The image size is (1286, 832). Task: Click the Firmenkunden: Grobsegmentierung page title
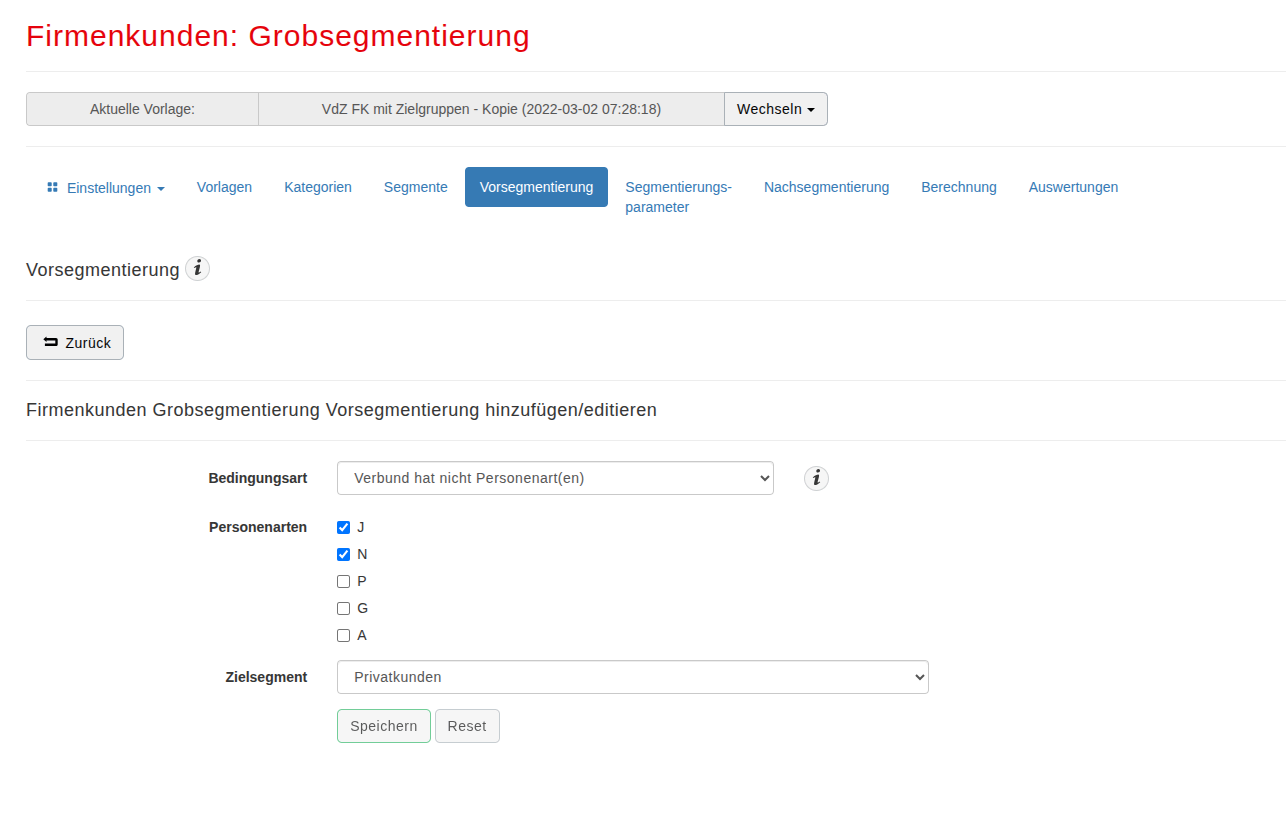[x=278, y=36]
